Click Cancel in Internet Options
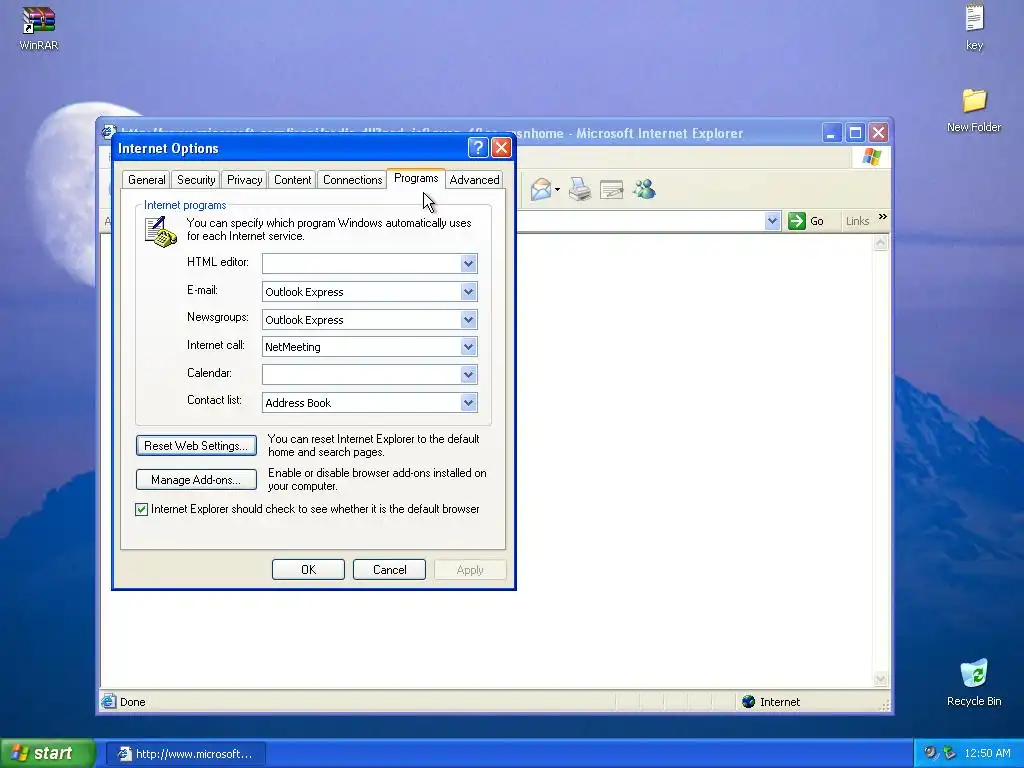The width and height of the screenshot is (1024, 768). [x=389, y=569]
